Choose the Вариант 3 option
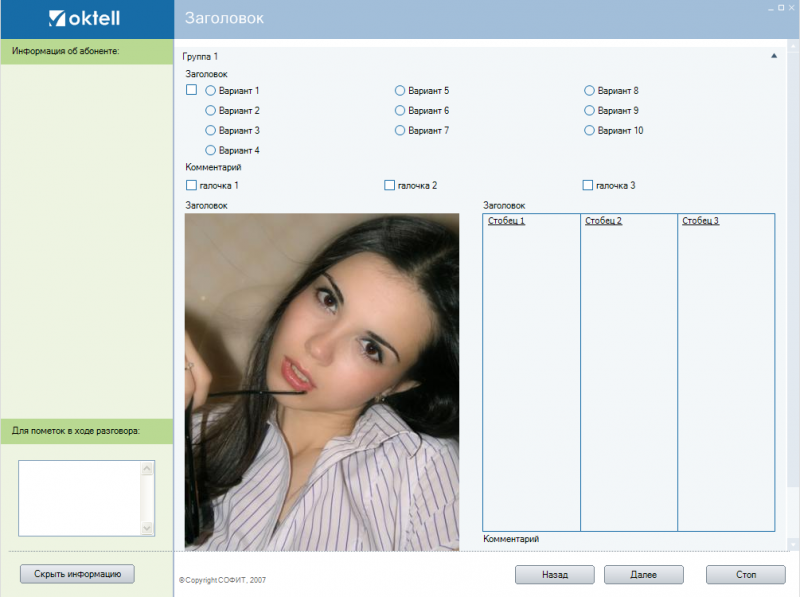800x597 pixels. [210, 130]
